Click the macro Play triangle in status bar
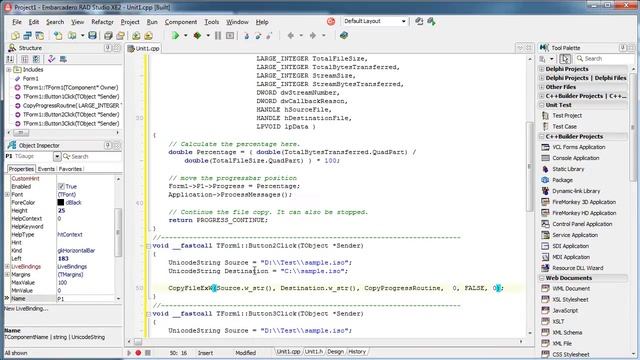 coord(129,353)
